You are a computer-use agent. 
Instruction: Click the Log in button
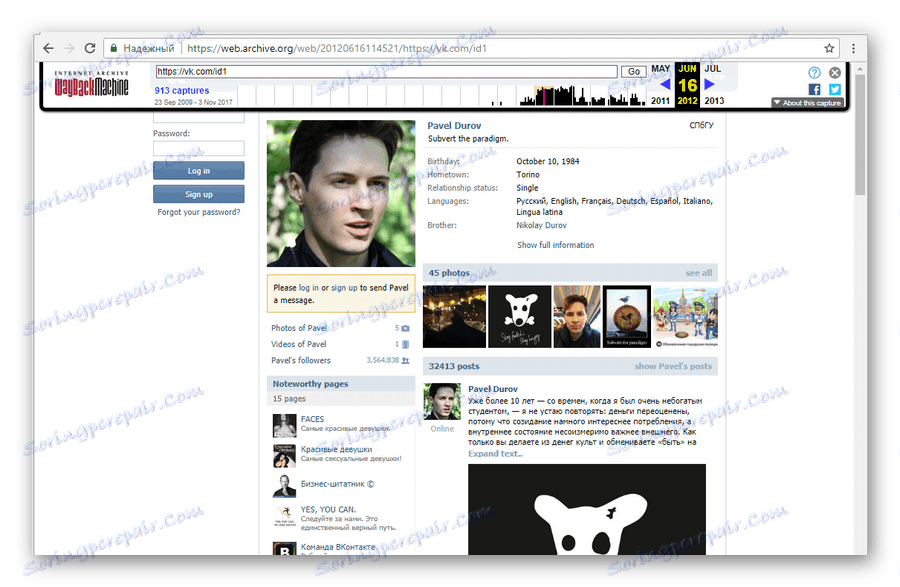[x=199, y=171]
